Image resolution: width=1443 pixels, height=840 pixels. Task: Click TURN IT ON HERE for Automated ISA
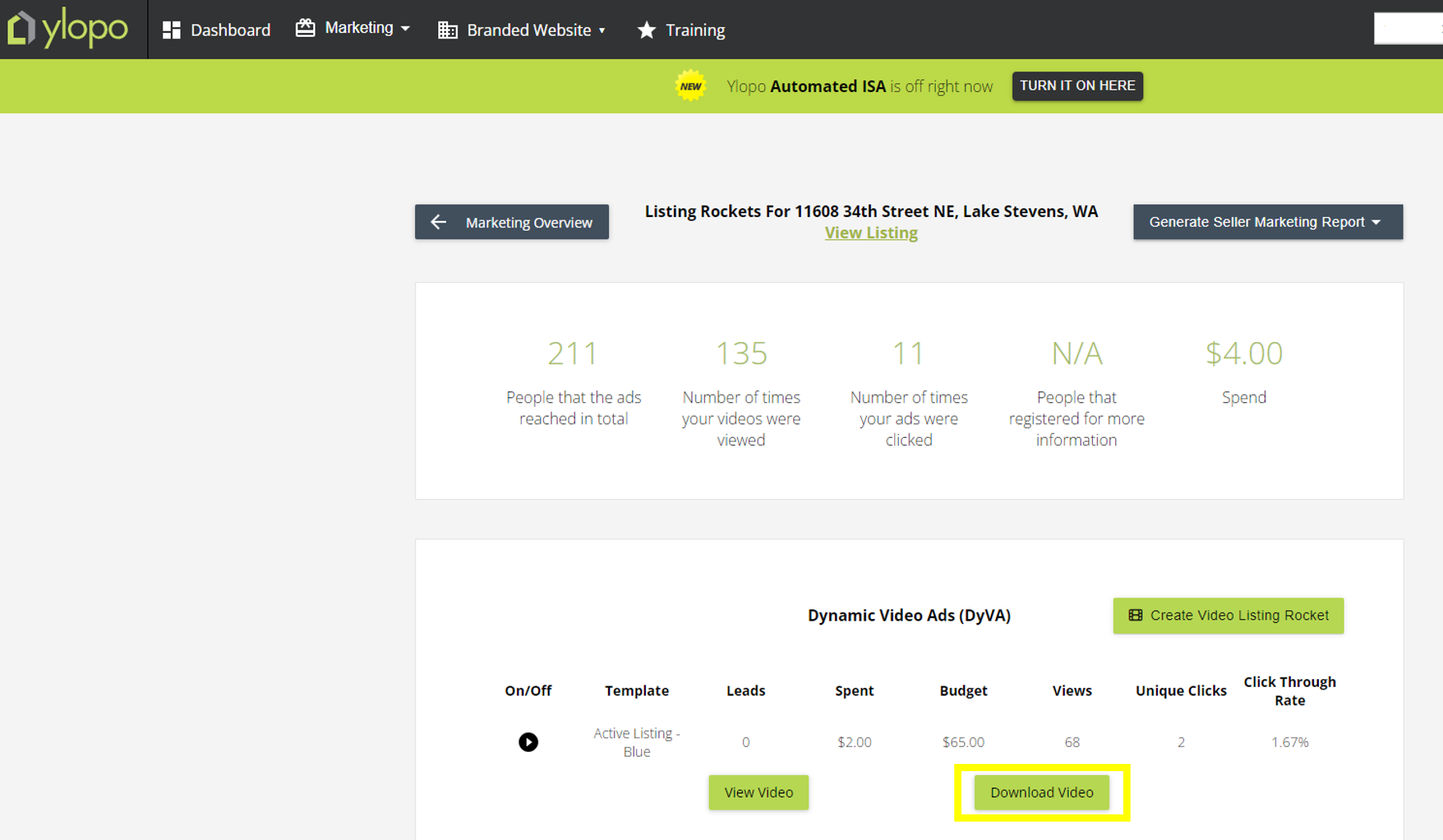1077,86
